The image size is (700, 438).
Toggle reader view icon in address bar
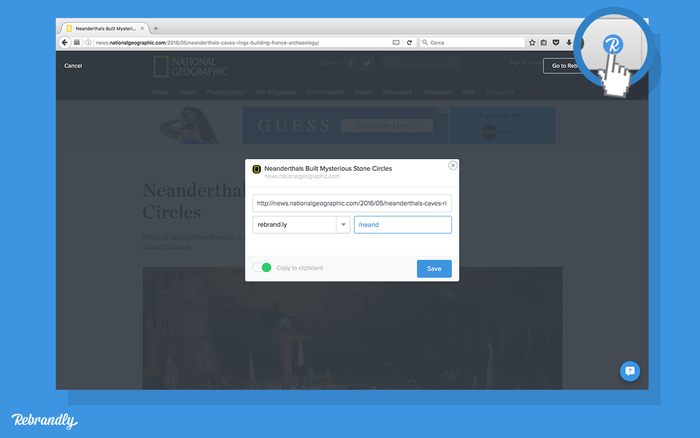tap(396, 42)
